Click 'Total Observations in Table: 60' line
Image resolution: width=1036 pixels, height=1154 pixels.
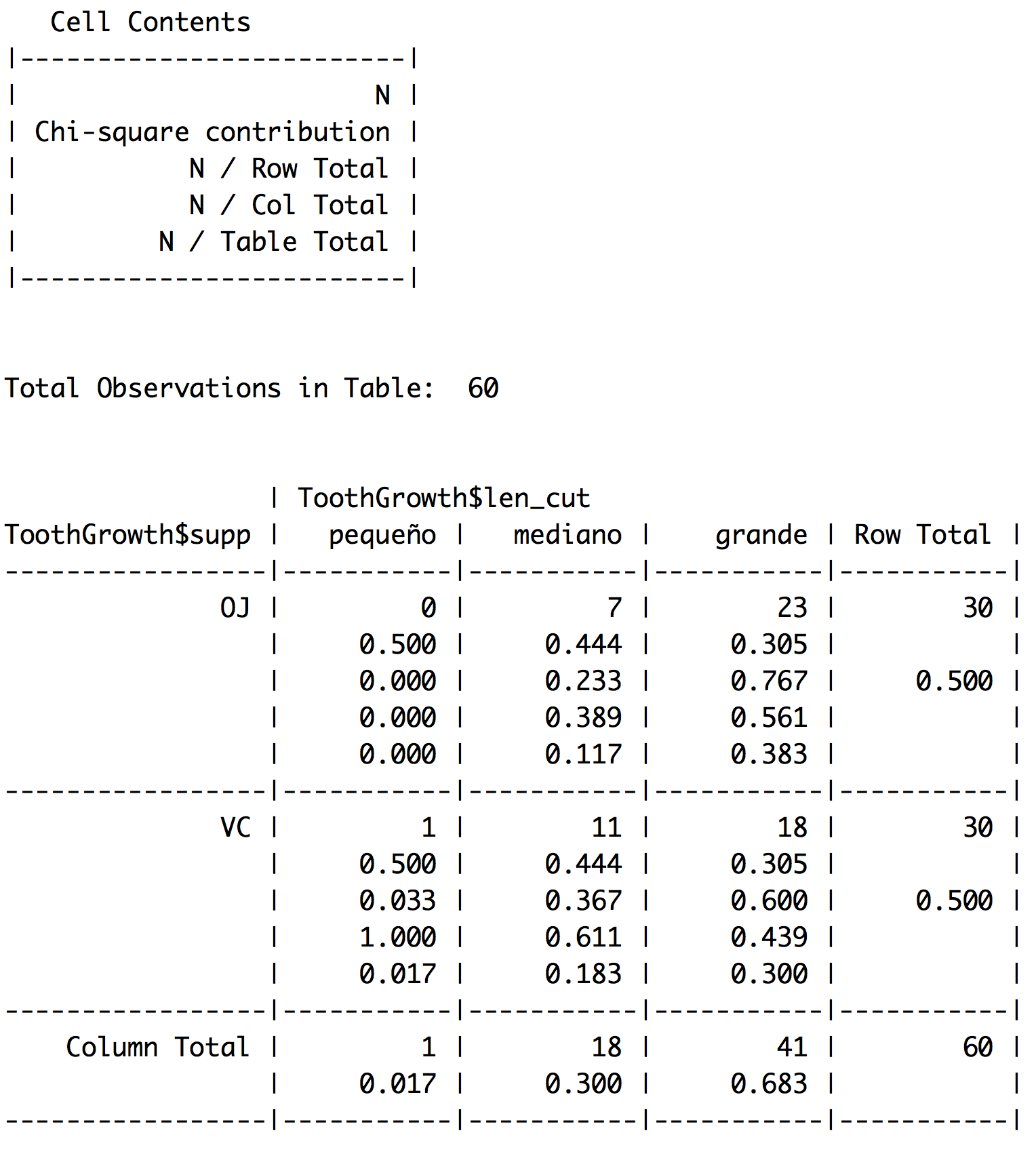pos(252,389)
